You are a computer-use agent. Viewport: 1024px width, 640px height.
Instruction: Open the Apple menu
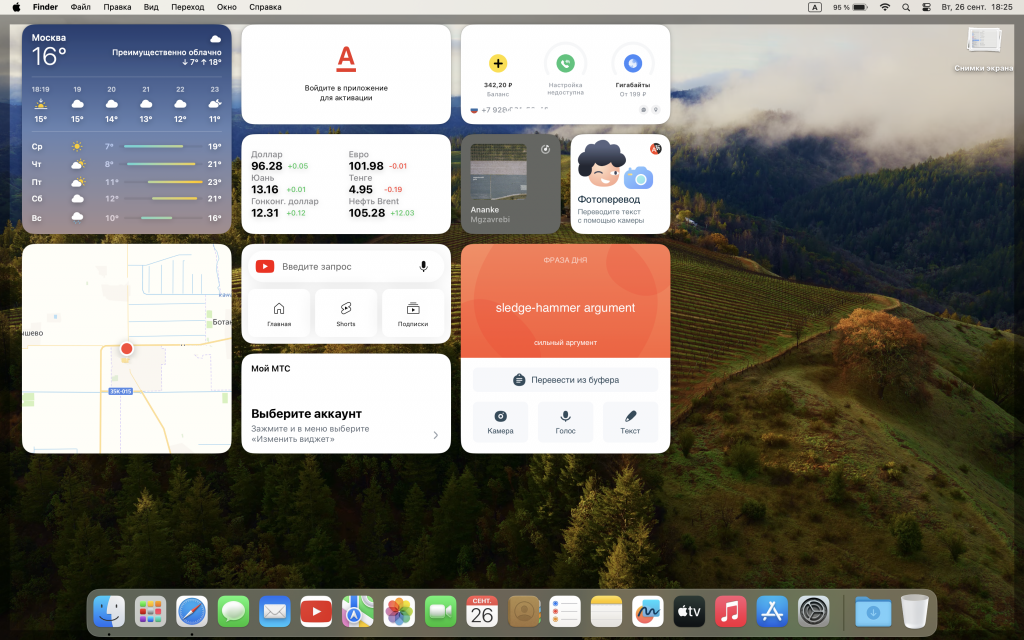point(16,7)
